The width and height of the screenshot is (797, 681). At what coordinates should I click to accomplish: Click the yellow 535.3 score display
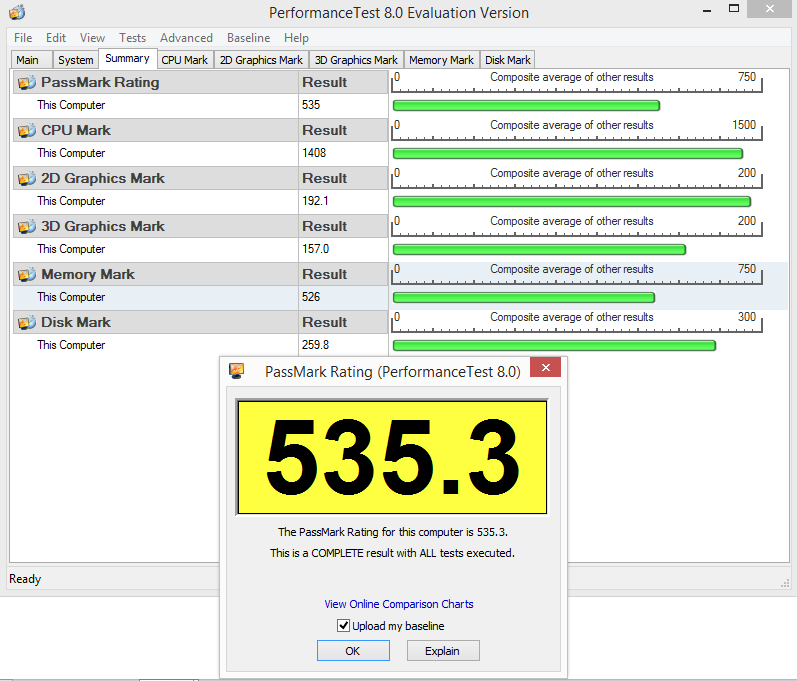(392, 457)
